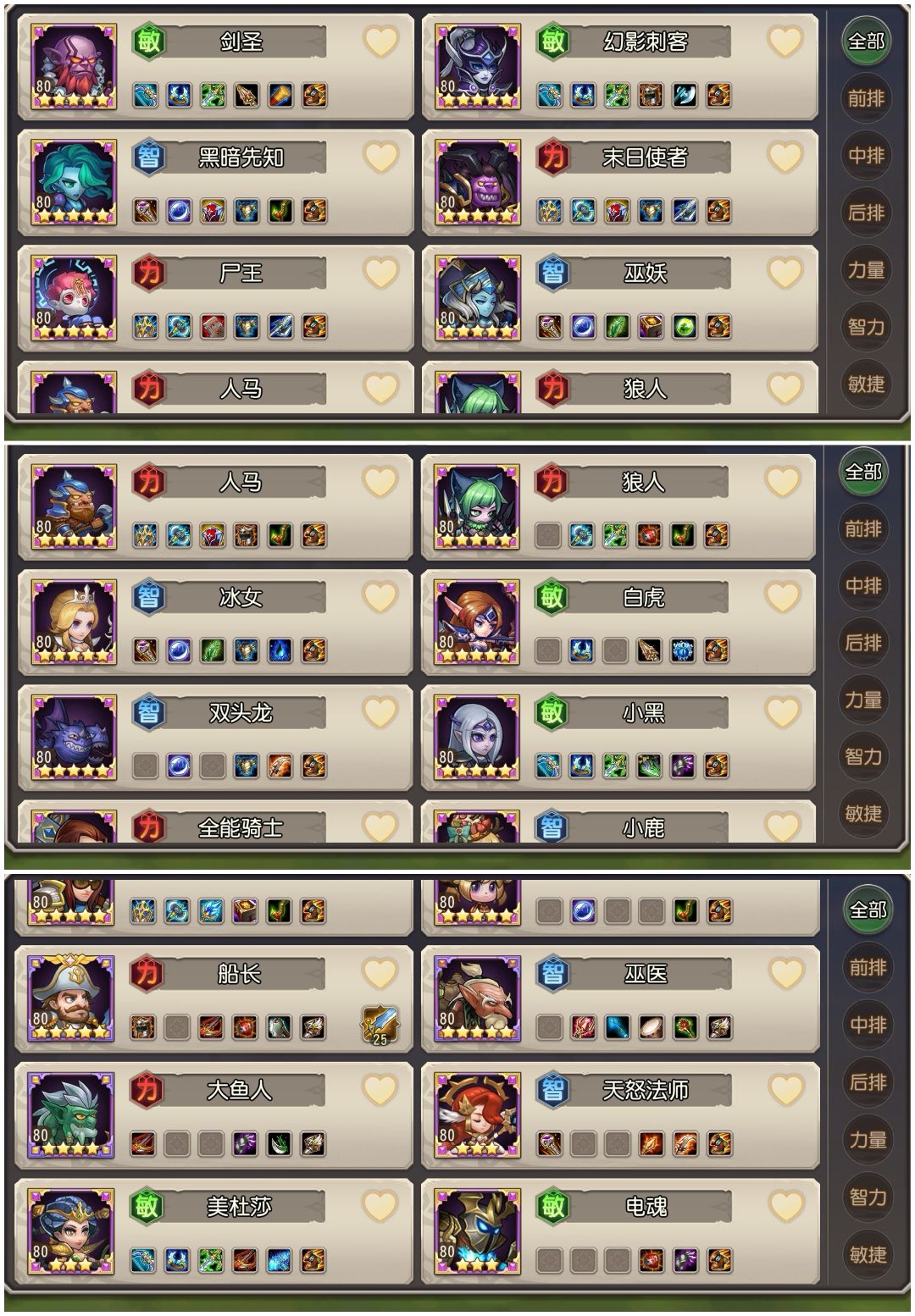The width and height of the screenshot is (915, 1316).
Task: Select the 智力 filter in the top panel
Action: pos(866,326)
